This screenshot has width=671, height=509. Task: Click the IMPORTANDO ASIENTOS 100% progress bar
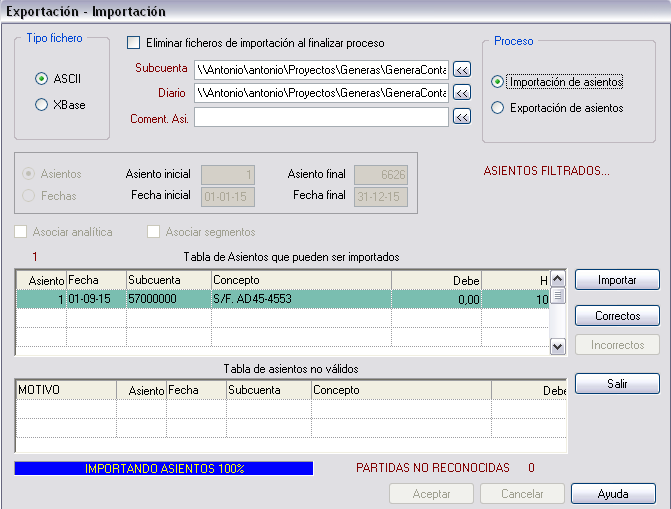coord(164,468)
